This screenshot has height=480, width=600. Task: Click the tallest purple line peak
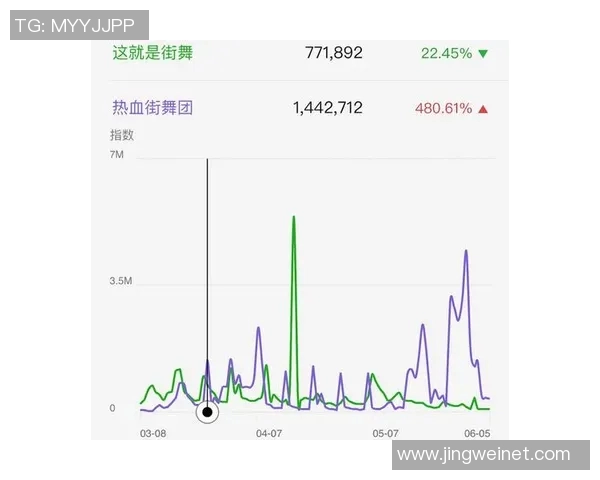click(466, 251)
